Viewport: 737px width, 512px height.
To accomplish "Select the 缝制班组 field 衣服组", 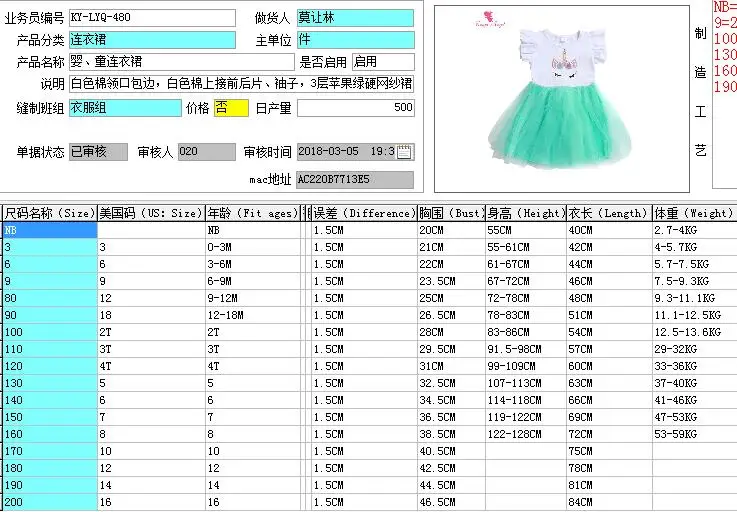I will pos(125,108).
